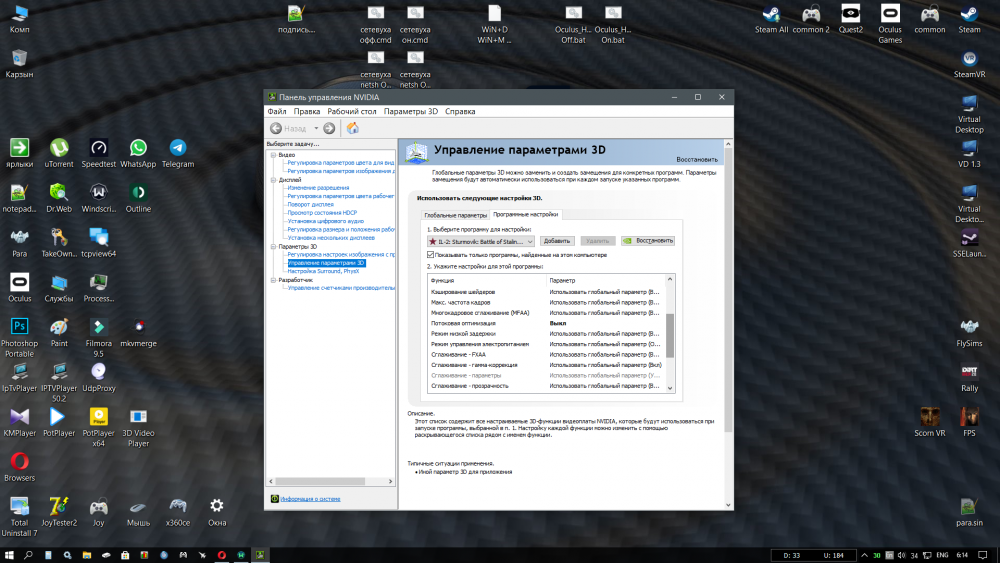Open the uTorrent desktop icon
Image resolution: width=1000 pixels, height=563 pixels.
(59, 149)
